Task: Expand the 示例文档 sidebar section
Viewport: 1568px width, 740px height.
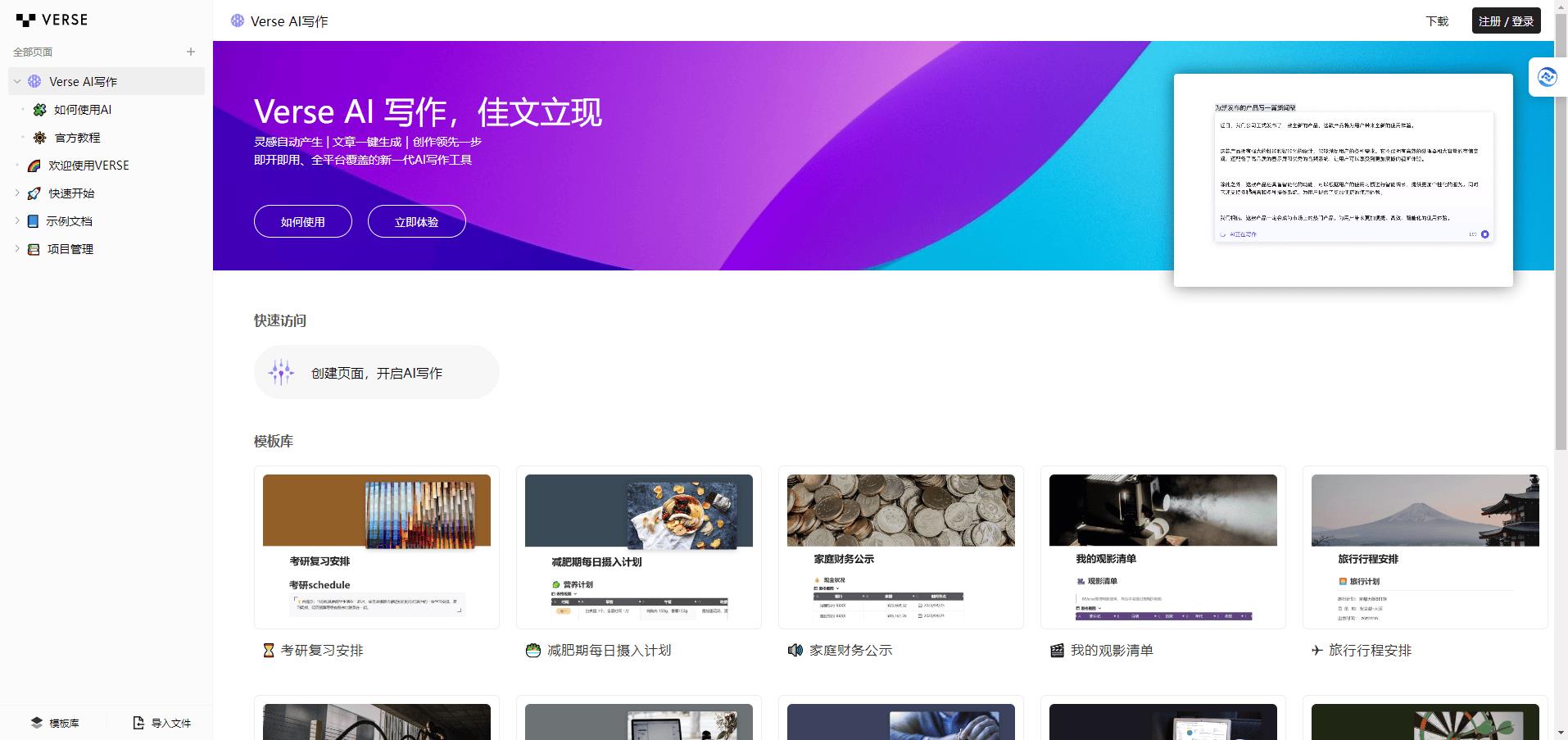Action: [x=17, y=221]
